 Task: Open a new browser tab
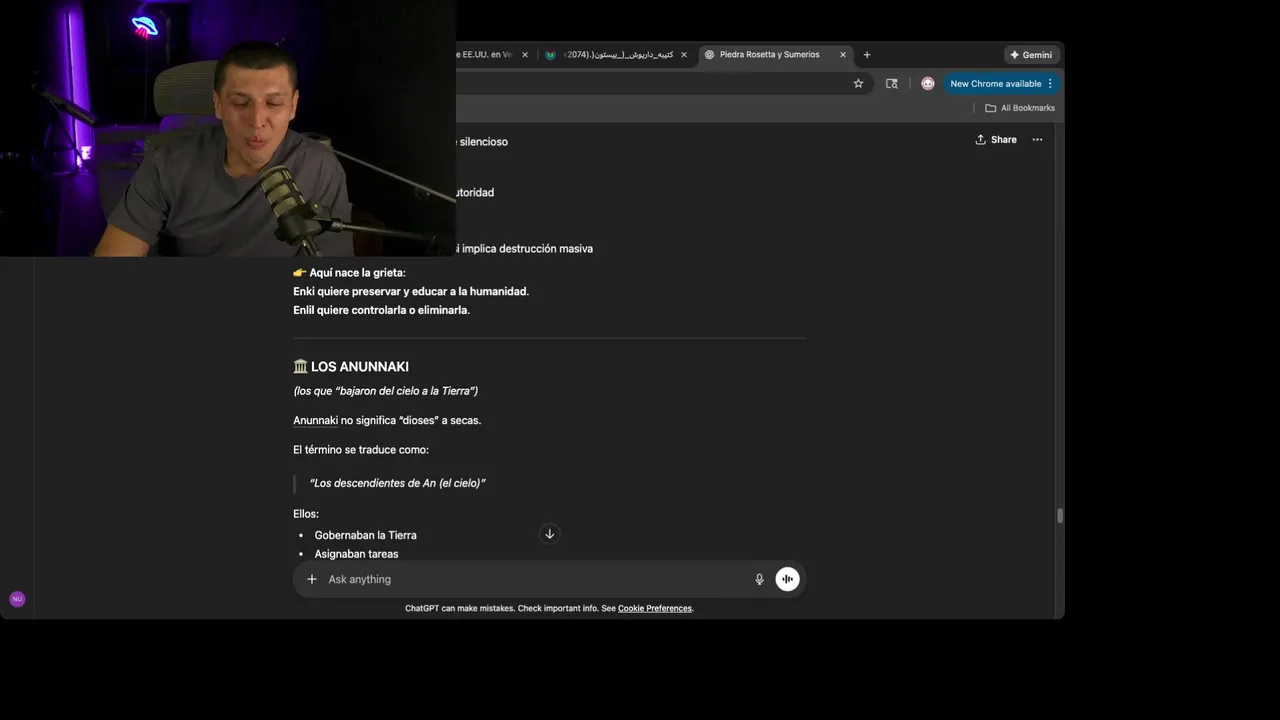[x=867, y=55]
